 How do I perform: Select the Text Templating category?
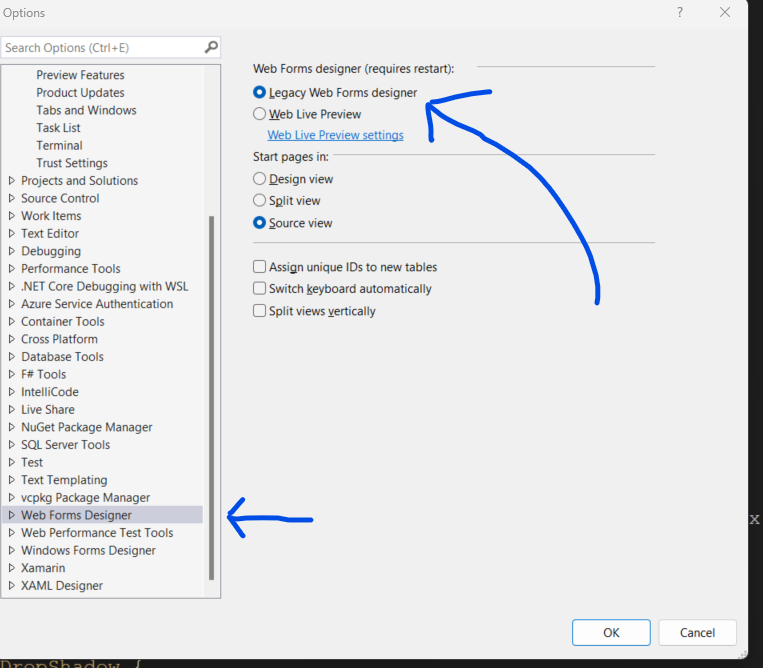click(x=64, y=480)
